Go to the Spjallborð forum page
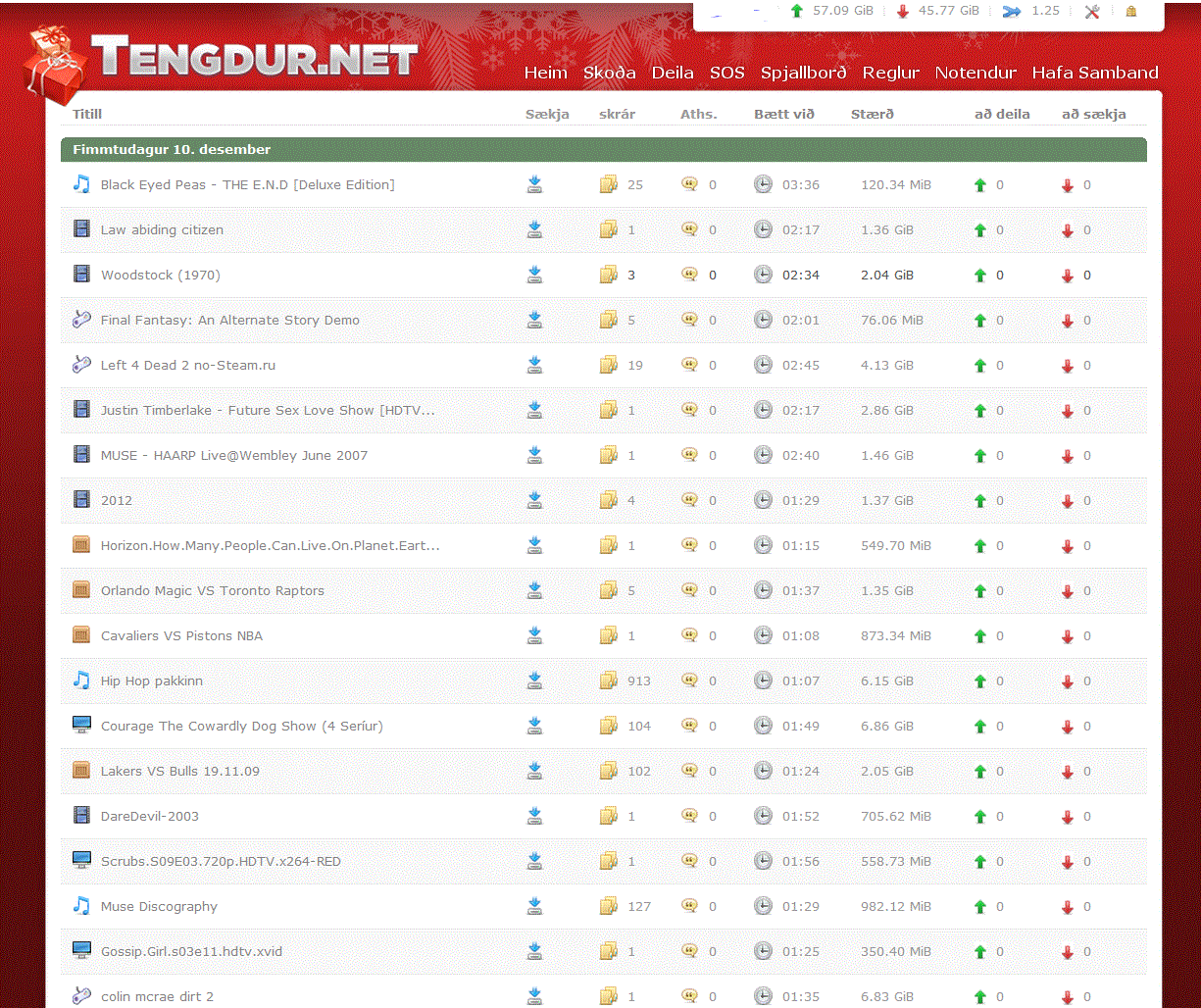Image resolution: width=1201 pixels, height=1008 pixels. tap(803, 73)
